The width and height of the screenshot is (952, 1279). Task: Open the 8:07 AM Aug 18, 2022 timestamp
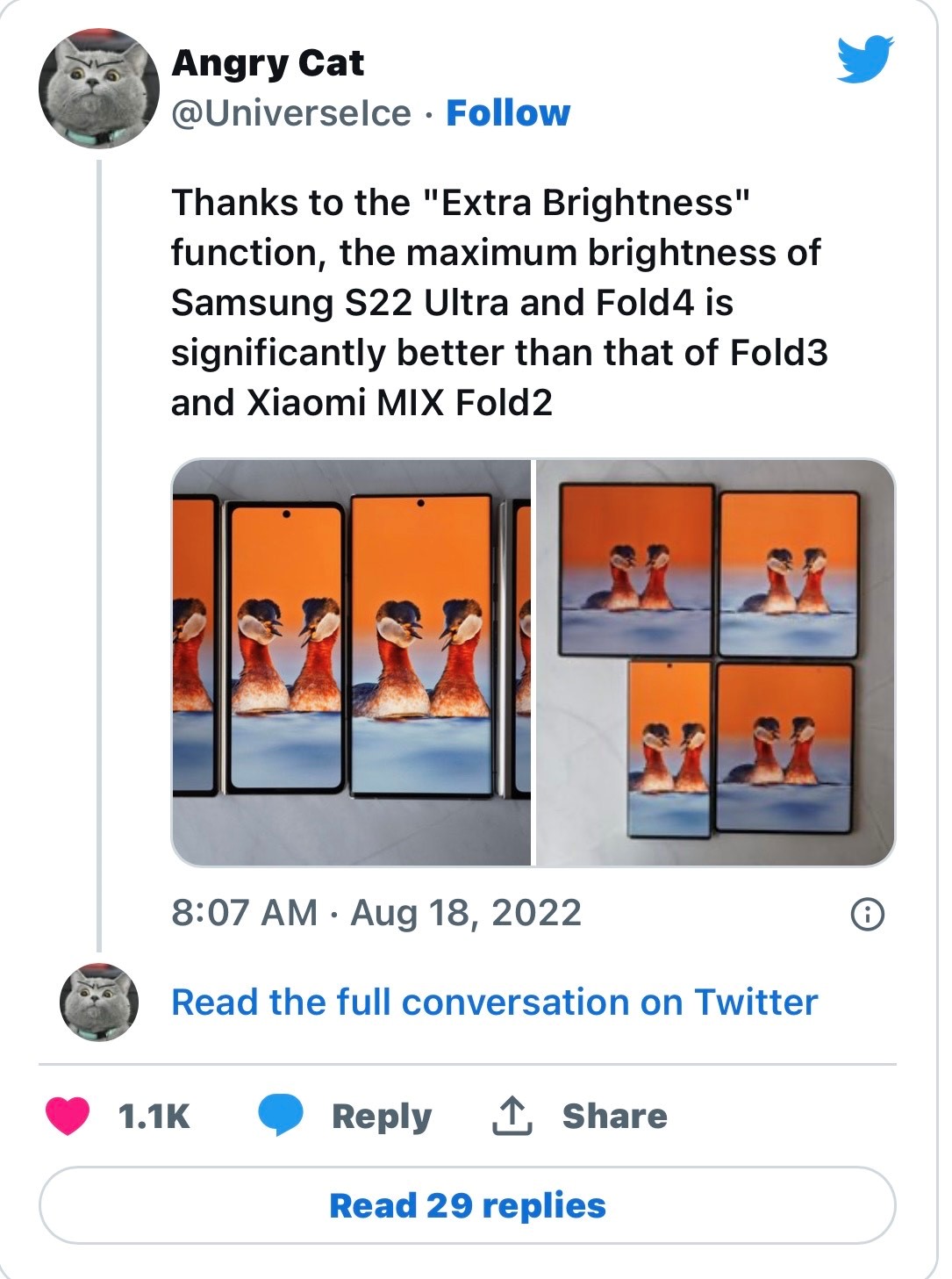pos(376,913)
